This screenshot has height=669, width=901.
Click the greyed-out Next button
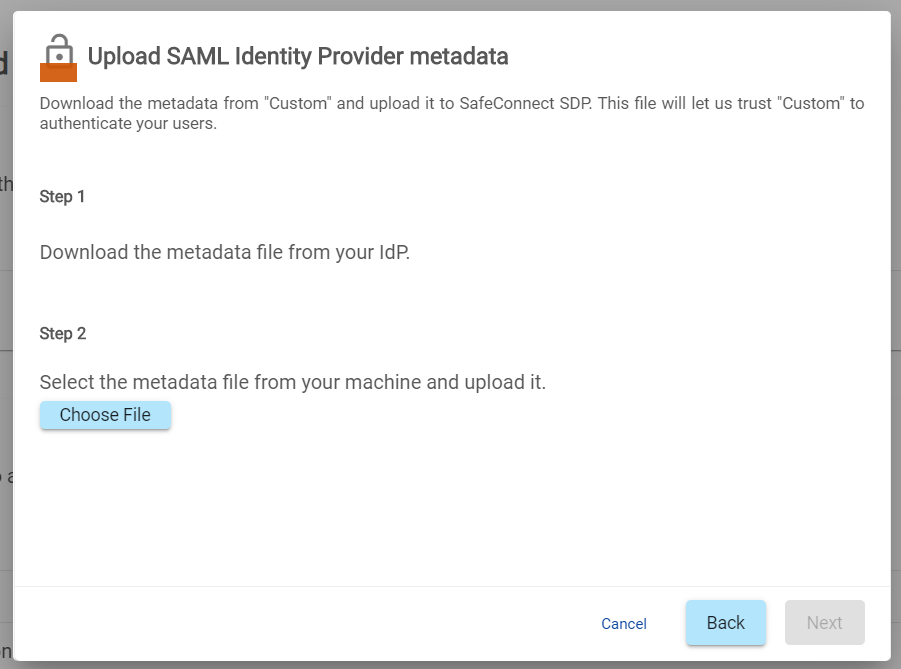[x=824, y=623]
